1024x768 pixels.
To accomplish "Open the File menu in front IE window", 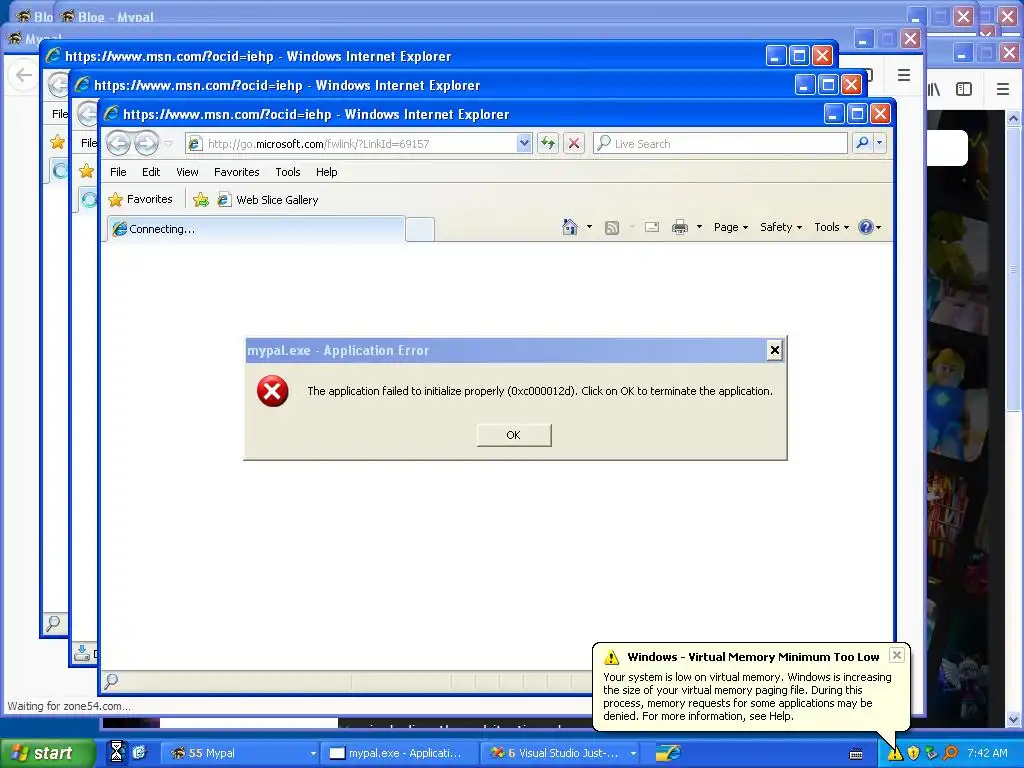I will 118,172.
